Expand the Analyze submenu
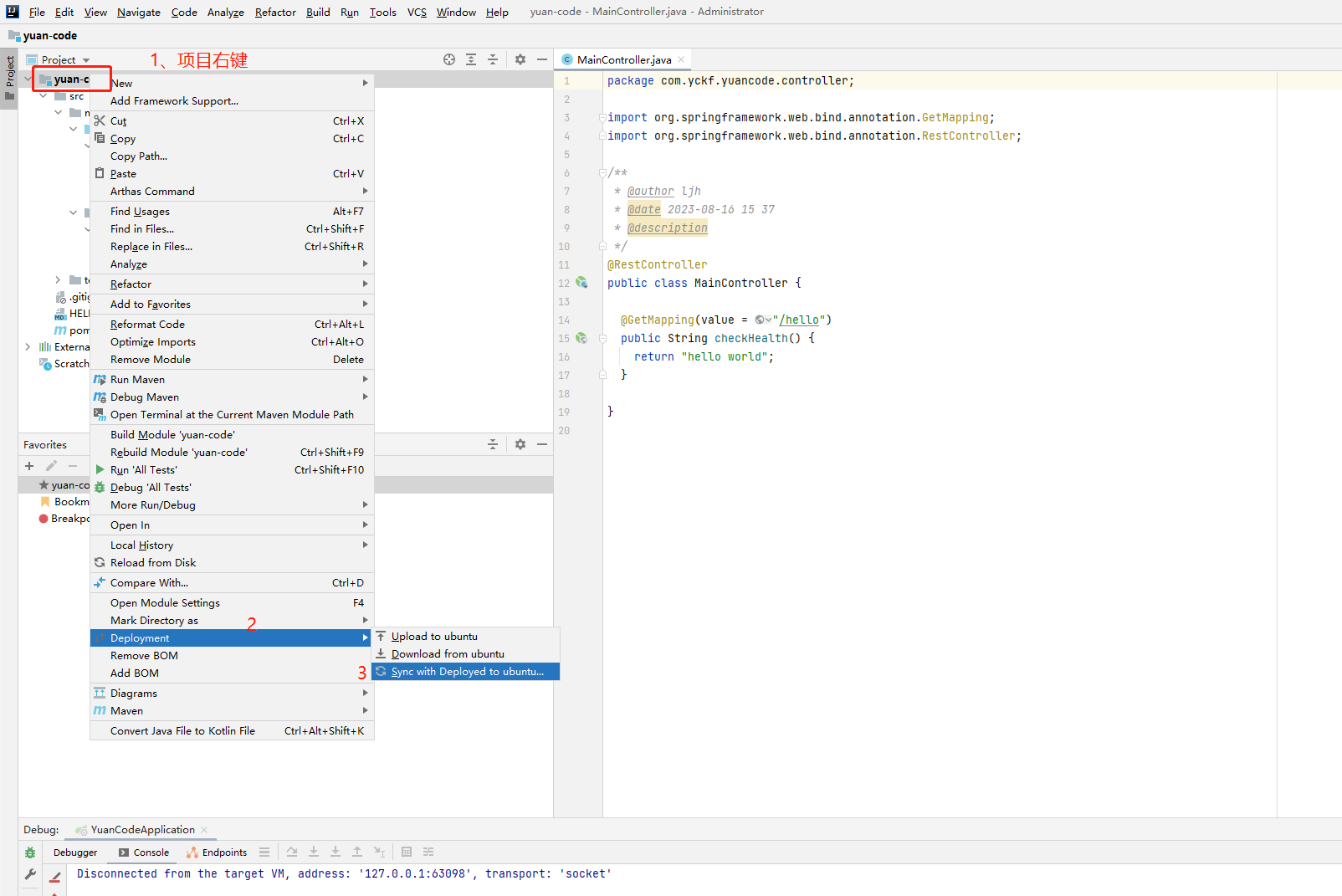 232,264
